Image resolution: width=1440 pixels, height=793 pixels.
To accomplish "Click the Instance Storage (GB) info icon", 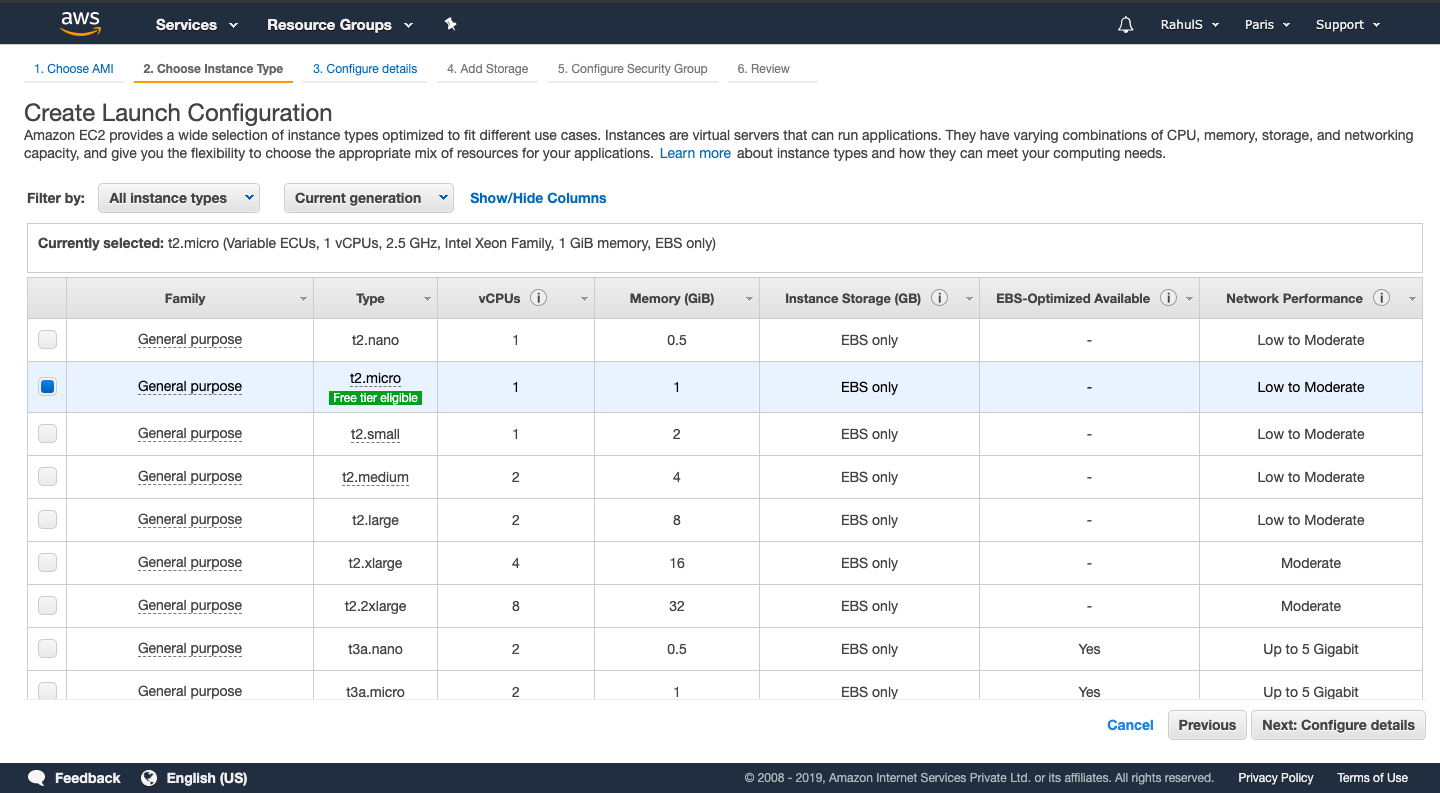I will click(x=938, y=297).
